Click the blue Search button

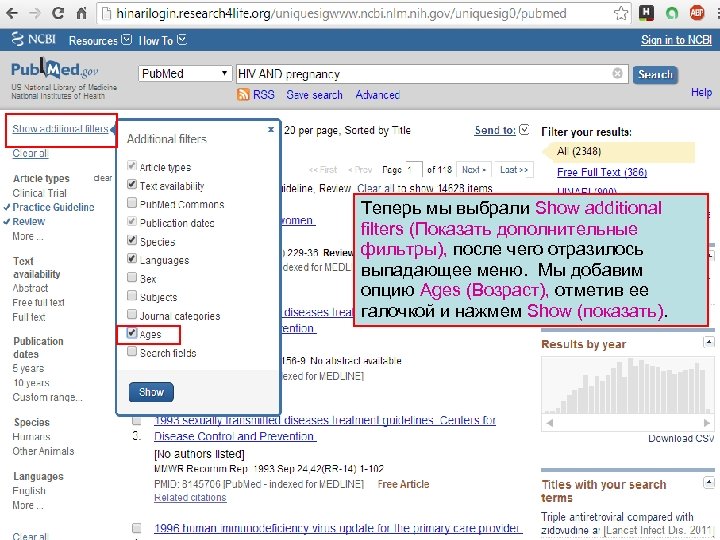pyautogui.click(x=655, y=74)
